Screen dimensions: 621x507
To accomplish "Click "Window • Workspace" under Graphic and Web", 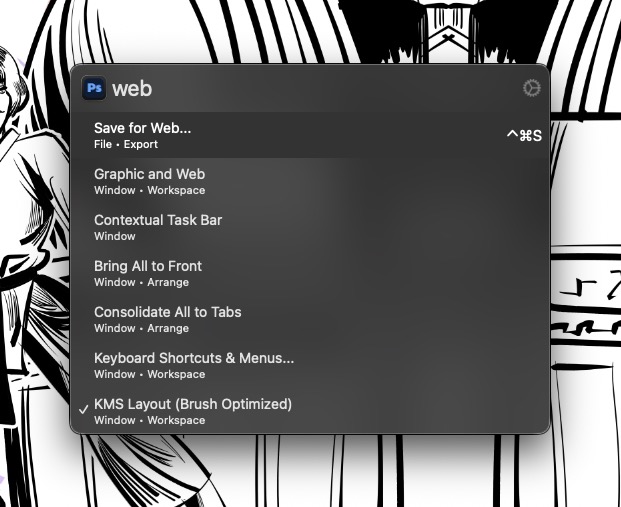I will [x=149, y=190].
